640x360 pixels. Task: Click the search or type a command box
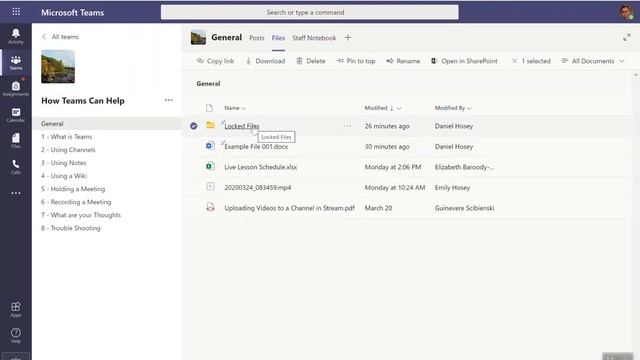pos(309,12)
